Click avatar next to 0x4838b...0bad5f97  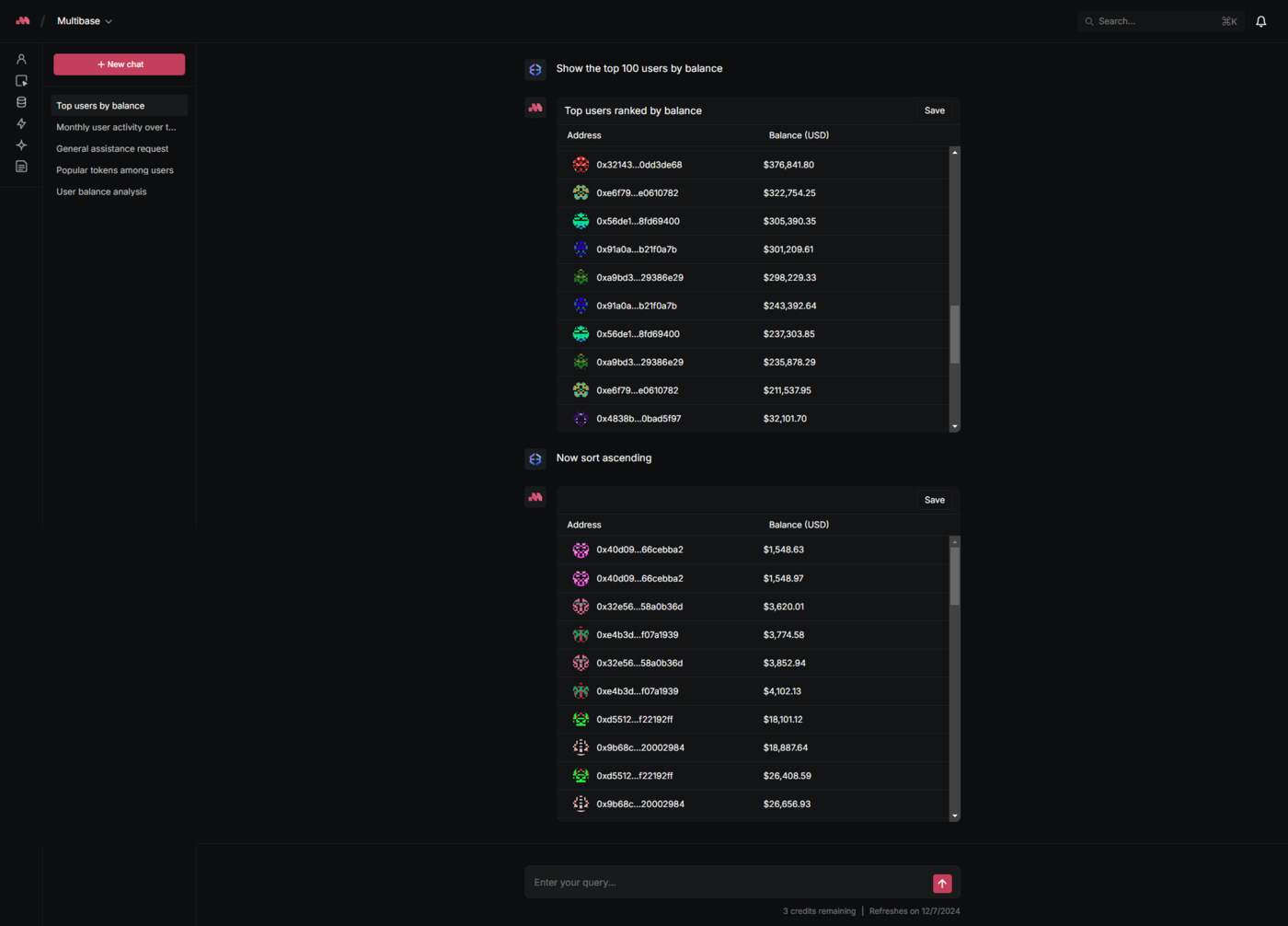581,419
